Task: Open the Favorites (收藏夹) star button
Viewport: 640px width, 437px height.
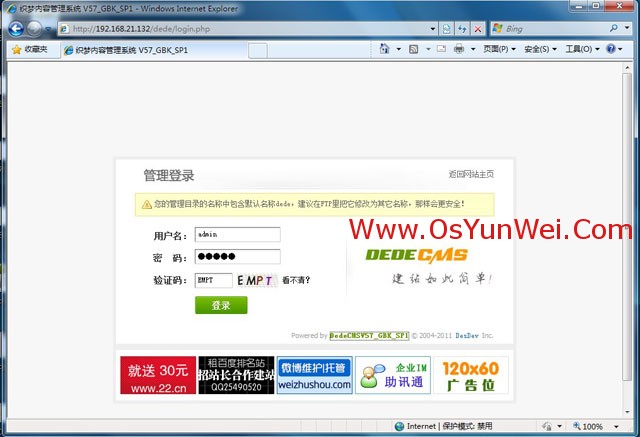Action: pos(30,49)
